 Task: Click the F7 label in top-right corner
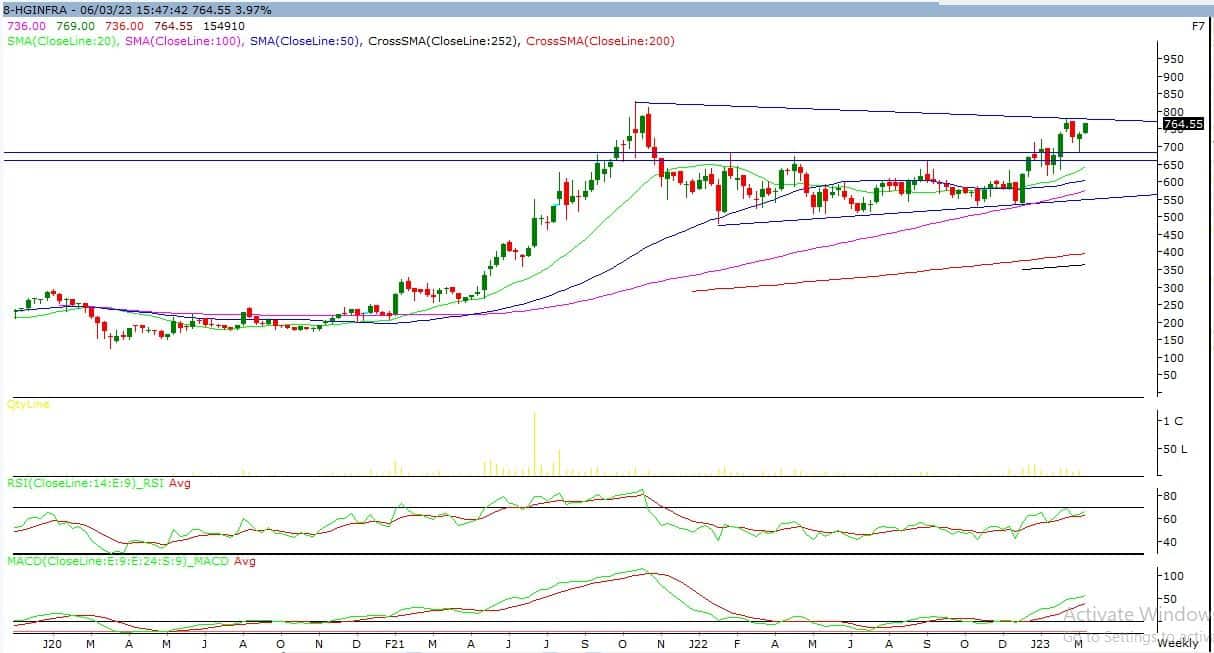tap(1197, 26)
